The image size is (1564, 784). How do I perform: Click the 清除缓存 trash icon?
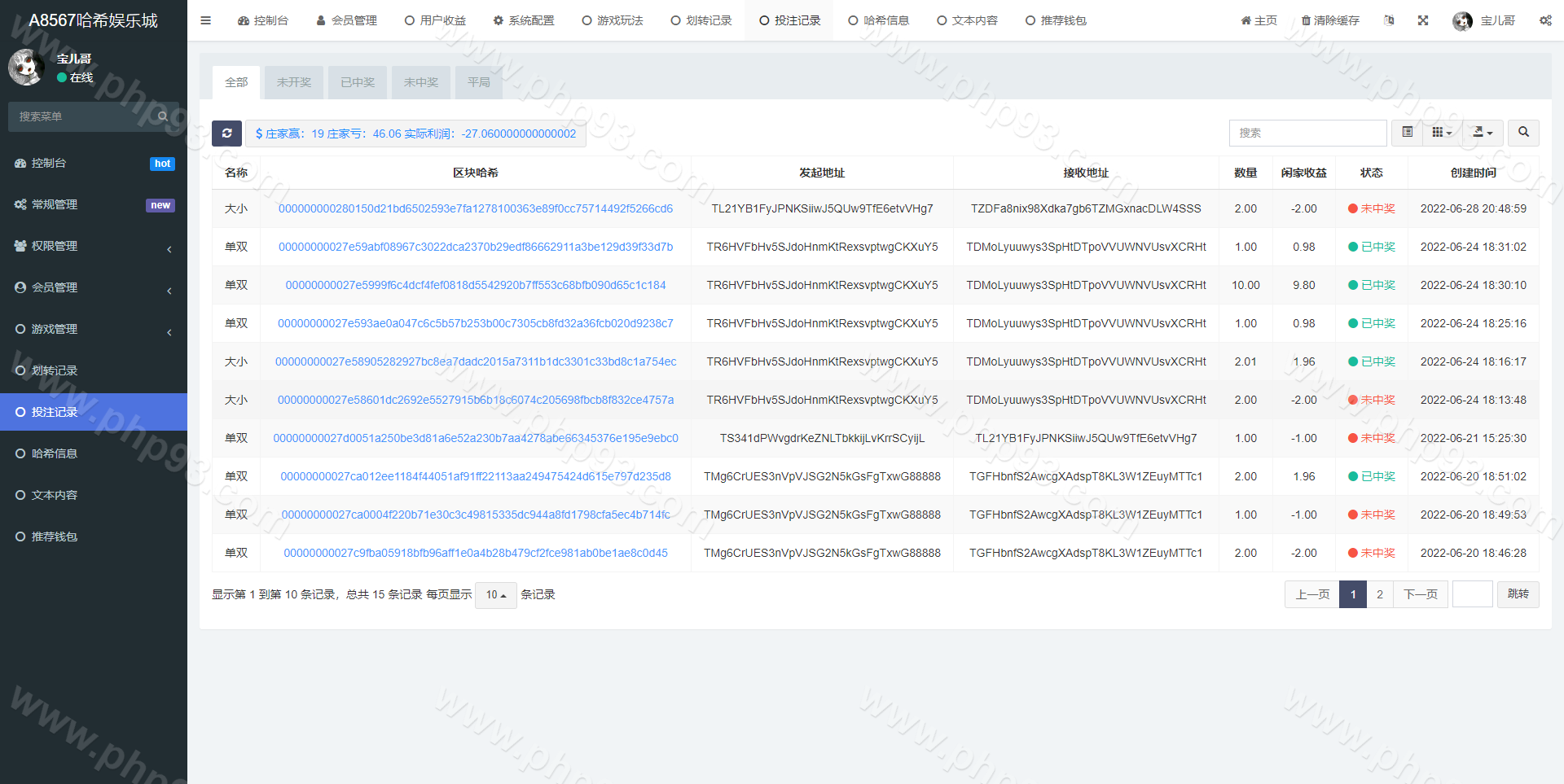click(1306, 20)
